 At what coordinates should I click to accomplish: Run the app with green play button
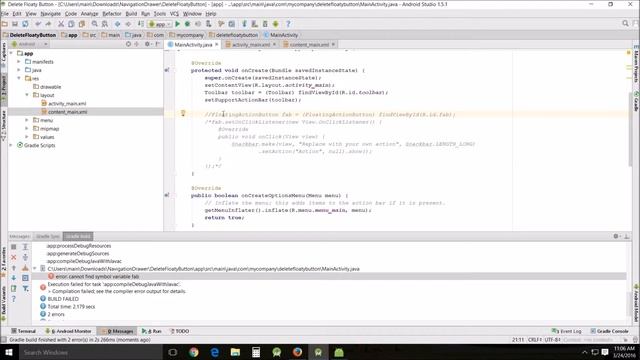[178, 24]
